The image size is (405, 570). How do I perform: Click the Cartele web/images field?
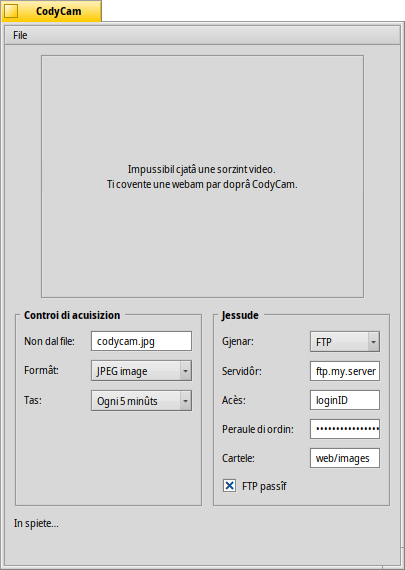coord(345,458)
